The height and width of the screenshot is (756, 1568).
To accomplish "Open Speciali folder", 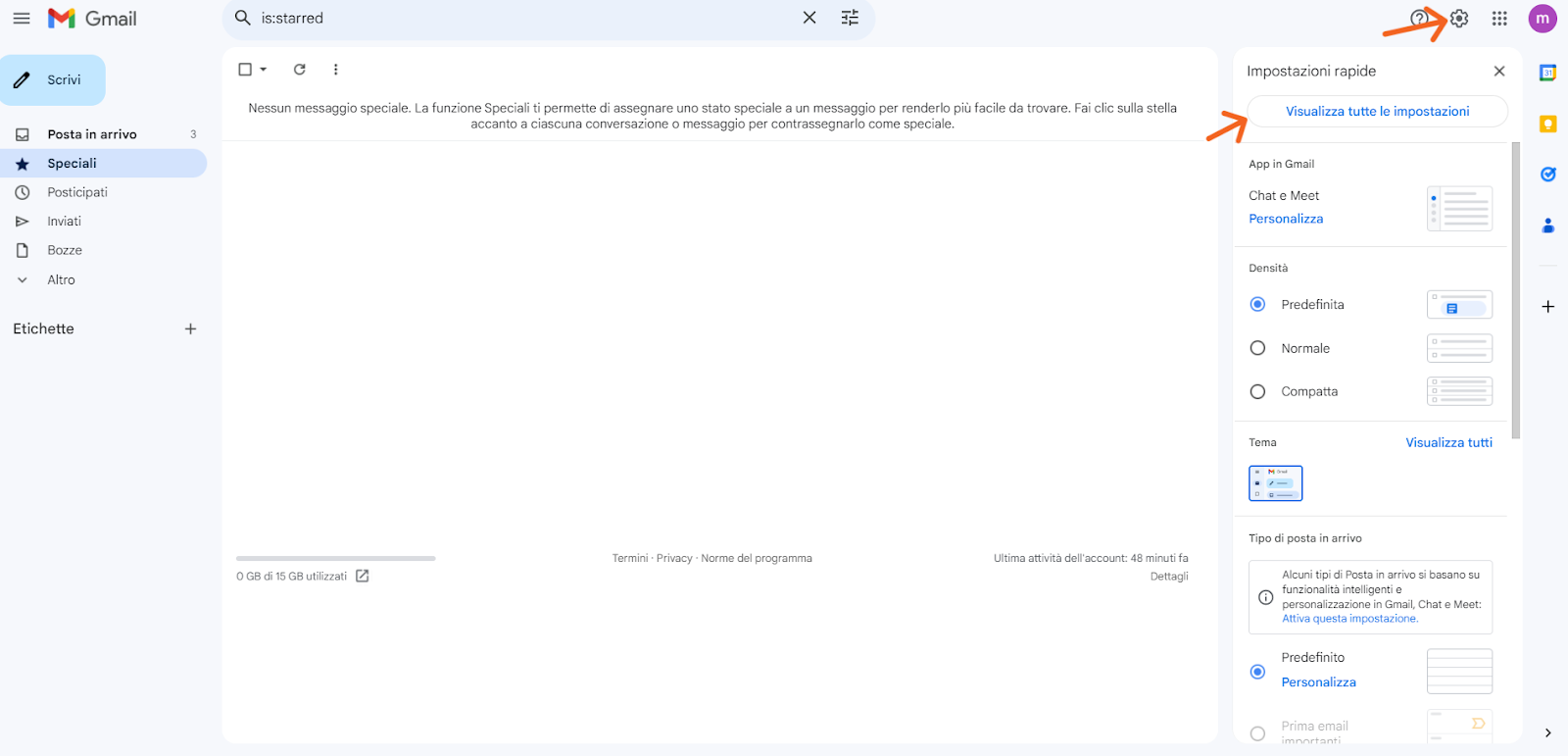I will [103, 164].
